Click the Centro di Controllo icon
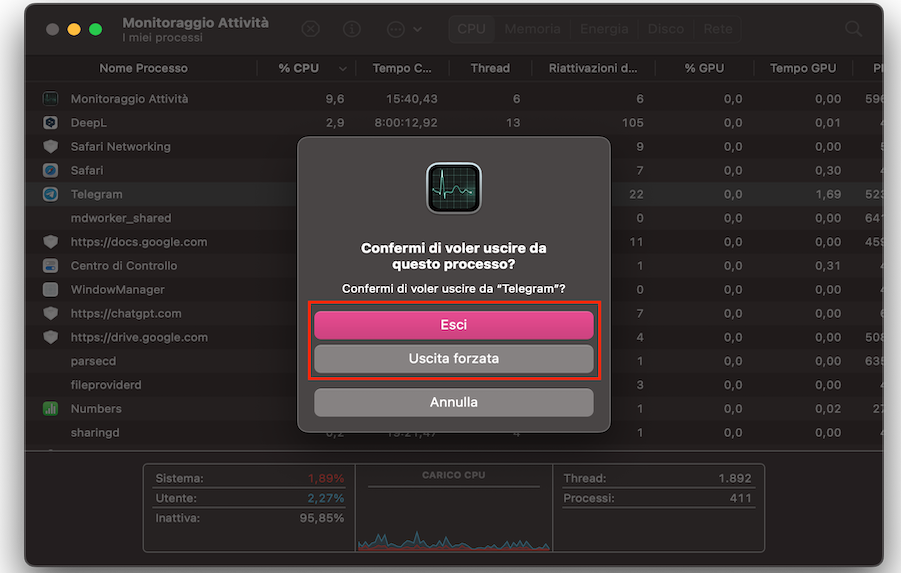The image size is (901, 573). (50, 266)
